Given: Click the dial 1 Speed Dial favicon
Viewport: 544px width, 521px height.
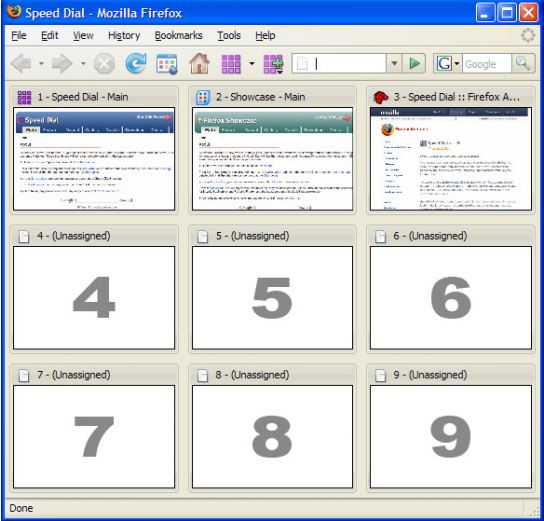Looking at the screenshot, I should (24, 97).
